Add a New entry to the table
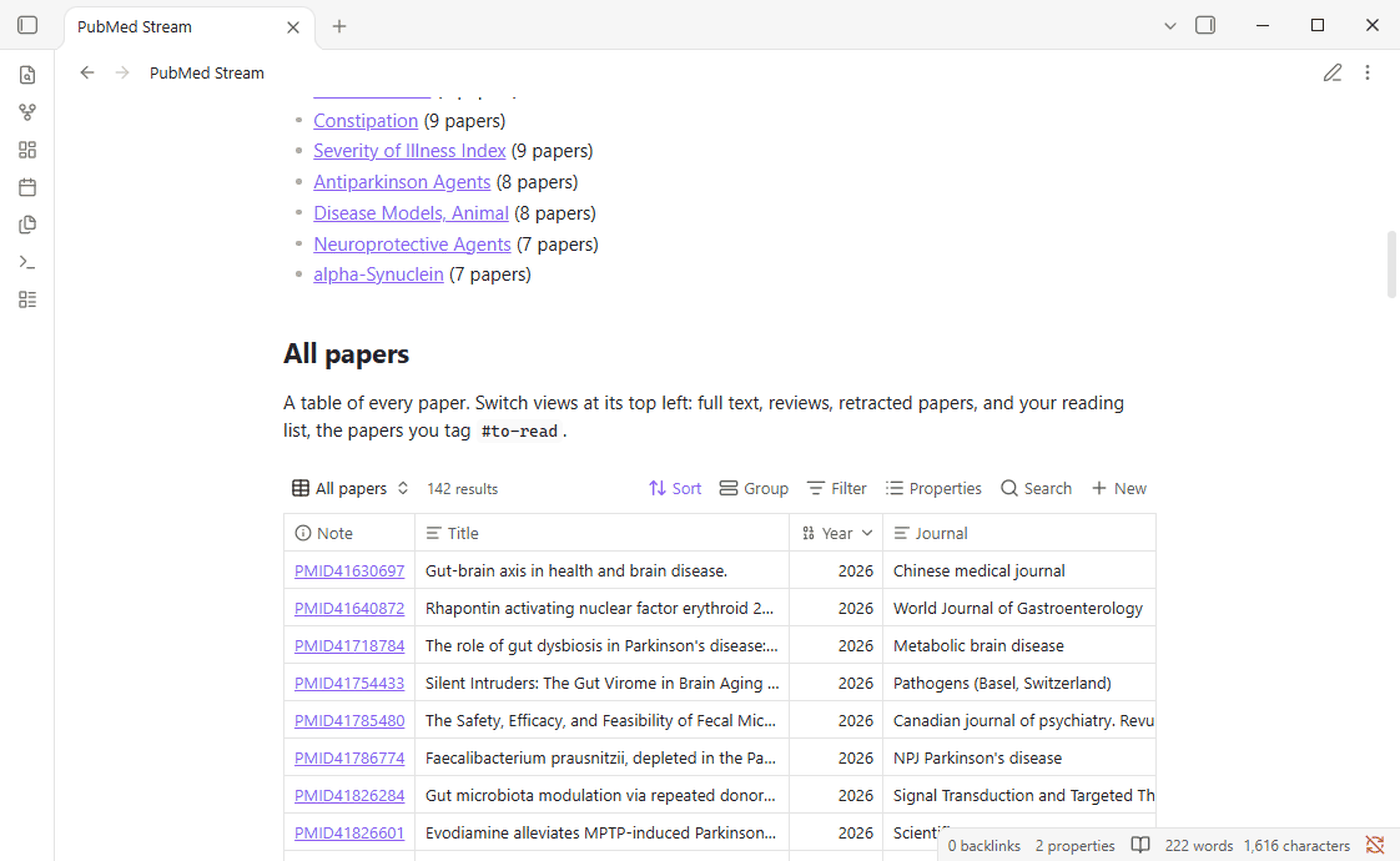The width and height of the screenshot is (1400, 861). click(x=1119, y=489)
